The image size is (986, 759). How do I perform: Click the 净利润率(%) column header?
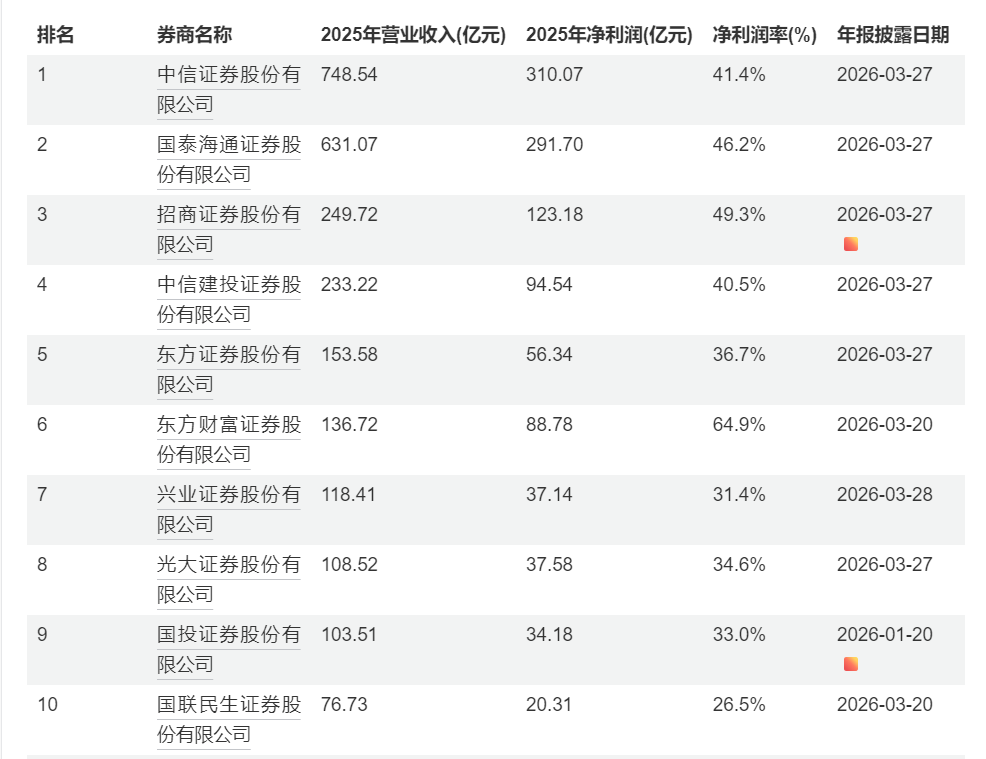(764, 35)
